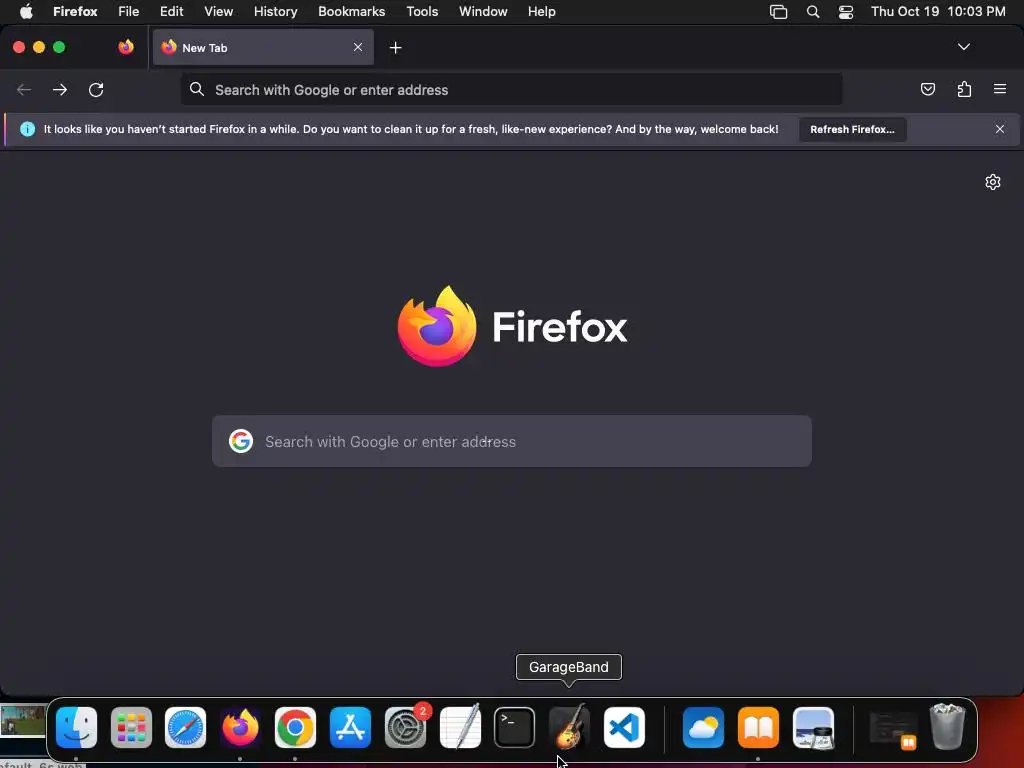Open the Help menu
Screen dimensions: 1024x768
(541, 11)
